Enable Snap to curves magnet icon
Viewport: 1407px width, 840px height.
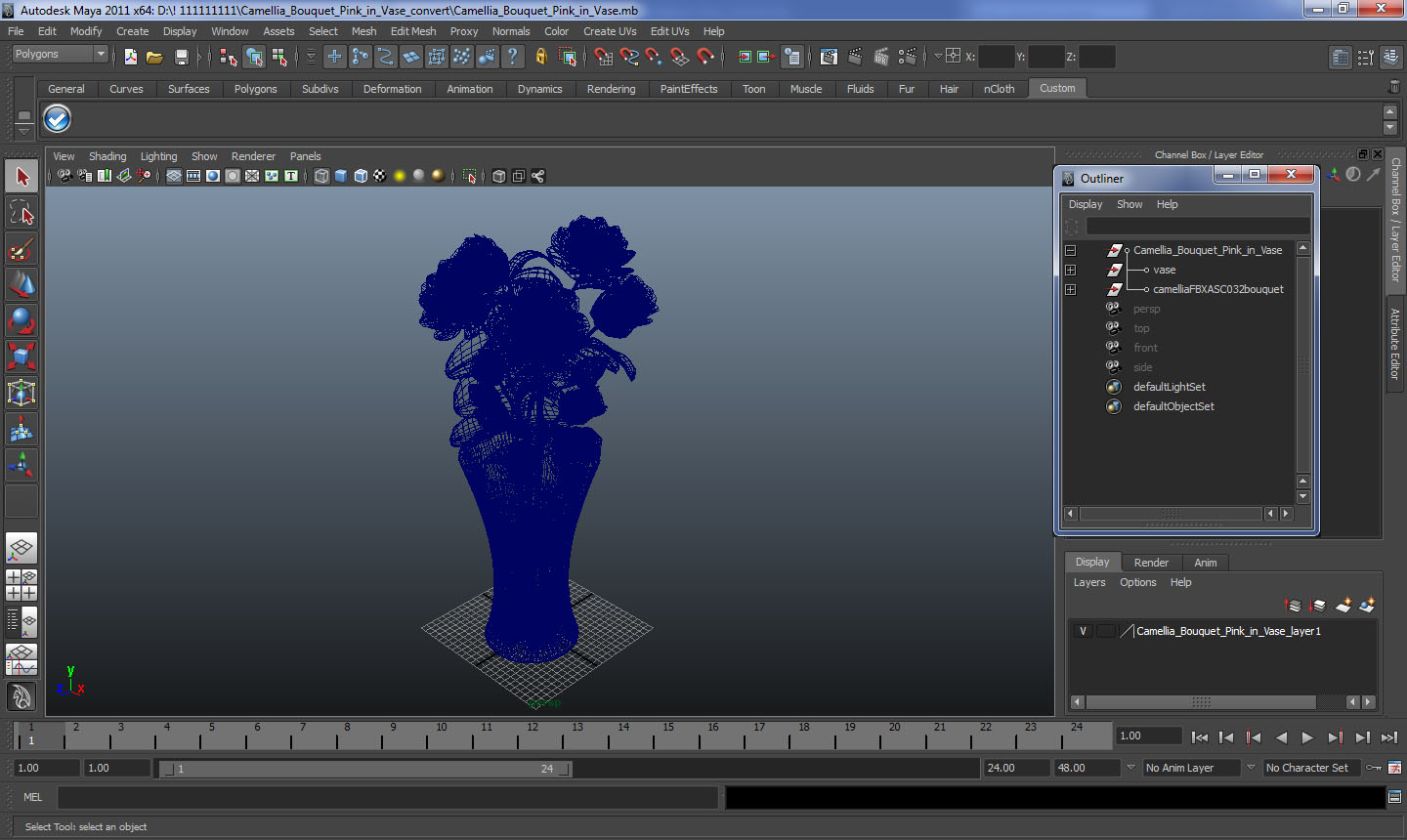[629, 57]
